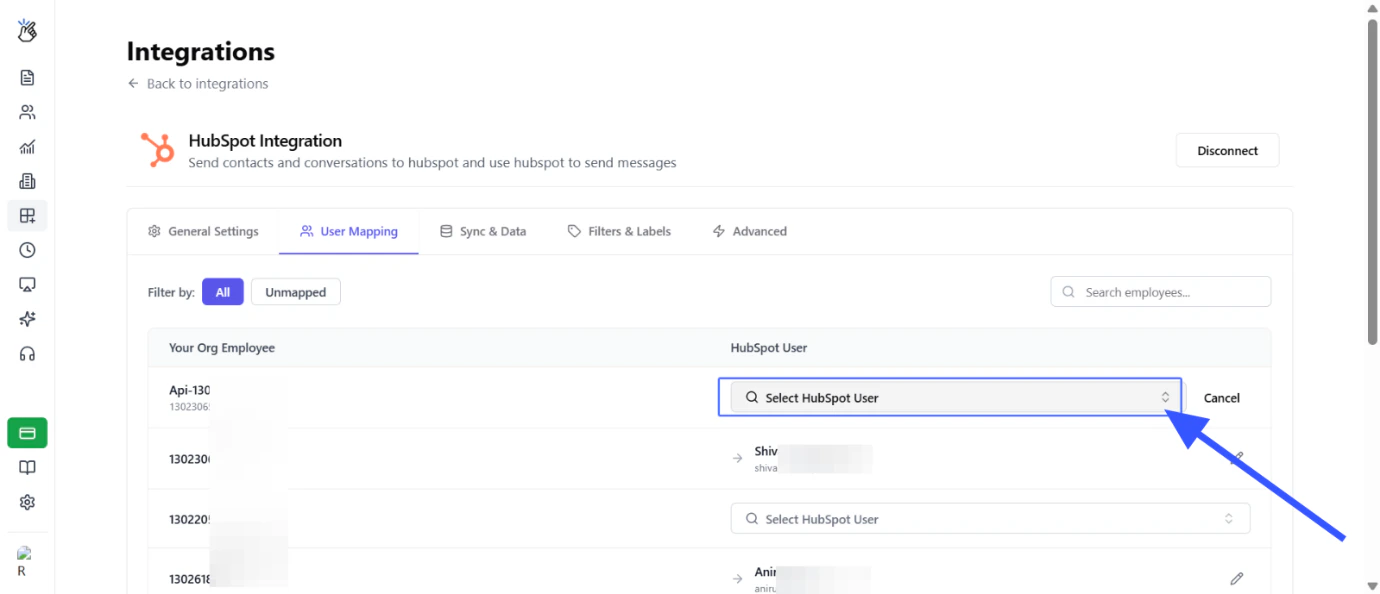Open the Analytics chart icon in sidebar
This screenshot has width=1380, height=594.
[27, 146]
